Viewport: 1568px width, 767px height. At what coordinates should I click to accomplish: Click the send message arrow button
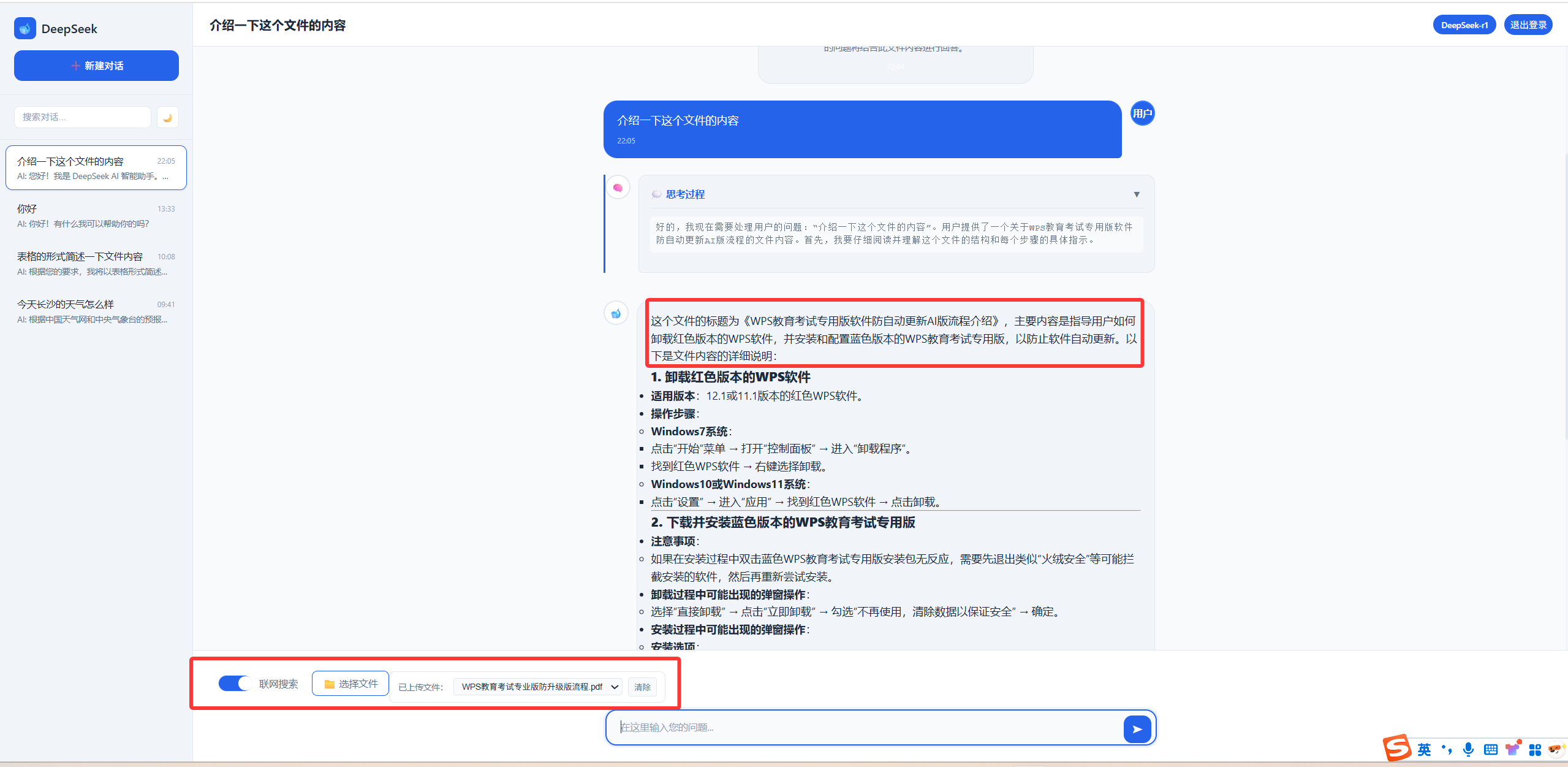click(x=1137, y=729)
